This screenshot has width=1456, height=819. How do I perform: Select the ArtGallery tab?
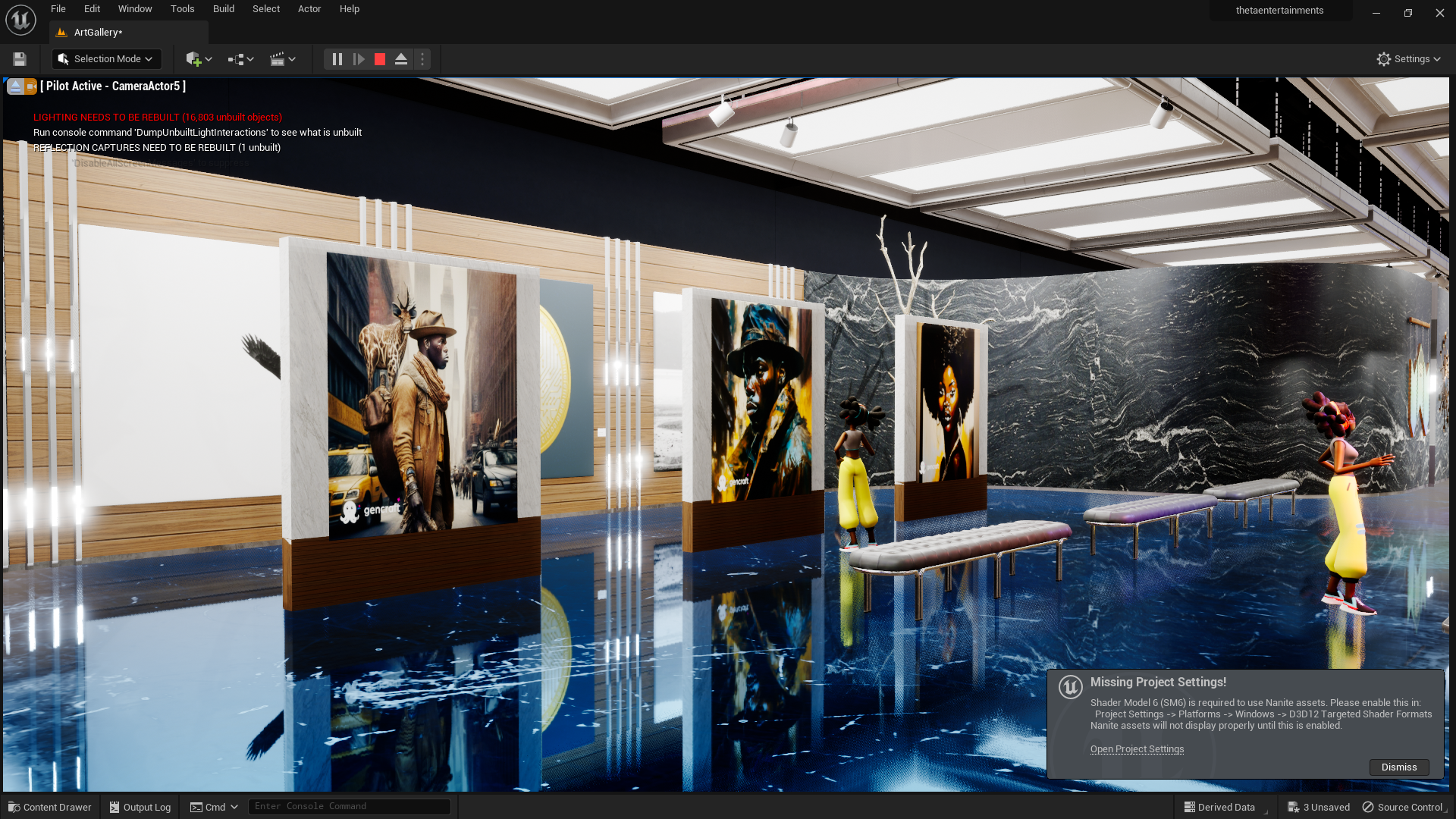click(99, 33)
